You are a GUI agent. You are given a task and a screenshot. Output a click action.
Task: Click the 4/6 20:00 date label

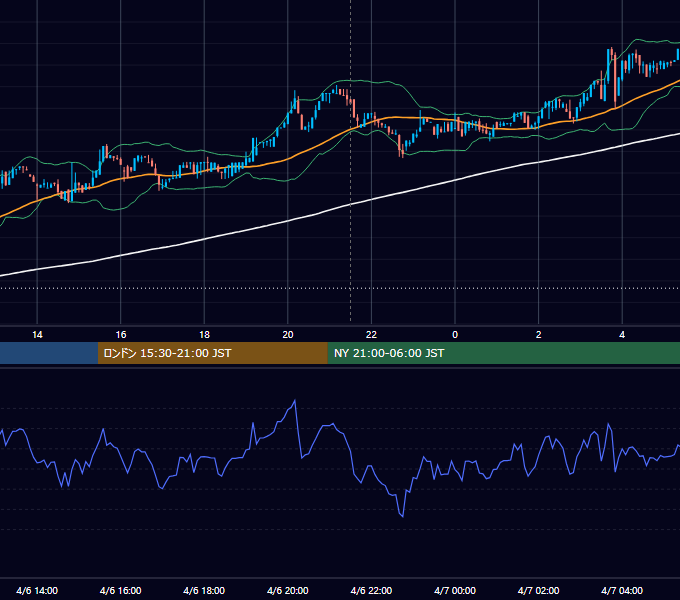coord(288,591)
